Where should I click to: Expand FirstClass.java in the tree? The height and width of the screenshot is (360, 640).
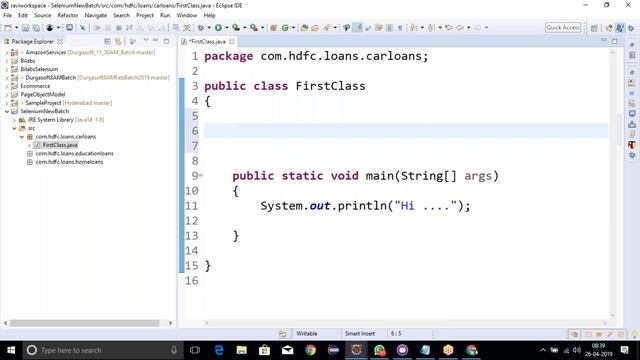[x=29, y=145]
